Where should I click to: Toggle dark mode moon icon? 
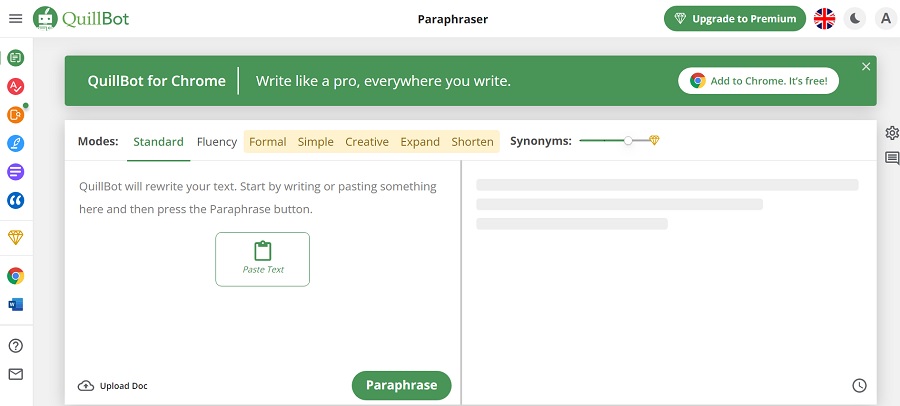pos(855,18)
